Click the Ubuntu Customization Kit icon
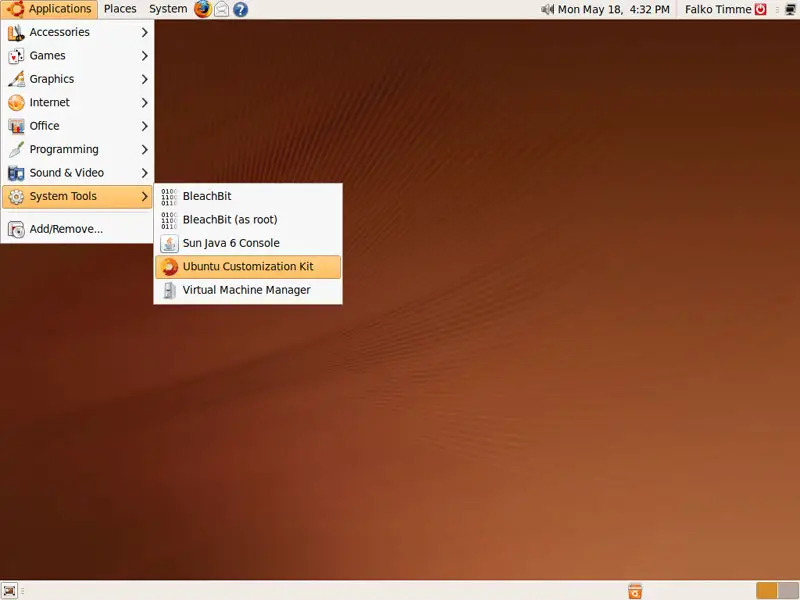The image size is (800, 600). click(x=169, y=267)
